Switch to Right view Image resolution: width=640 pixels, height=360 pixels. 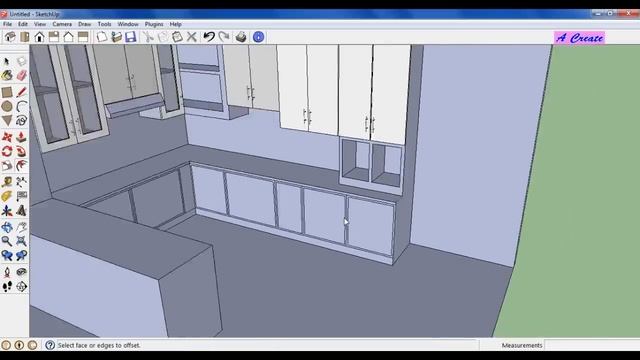[54, 37]
